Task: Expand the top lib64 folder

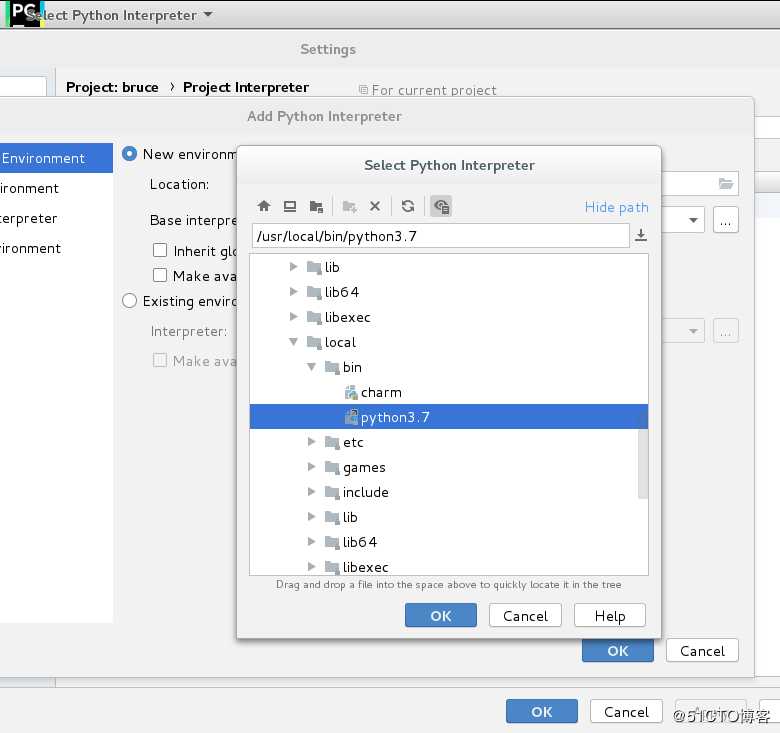Action: [293, 291]
